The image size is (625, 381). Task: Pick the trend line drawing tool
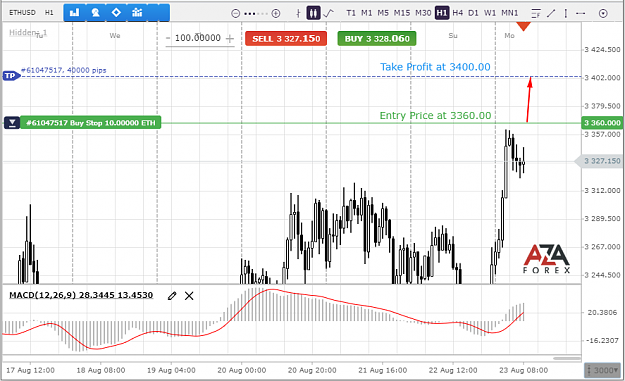click(551, 14)
